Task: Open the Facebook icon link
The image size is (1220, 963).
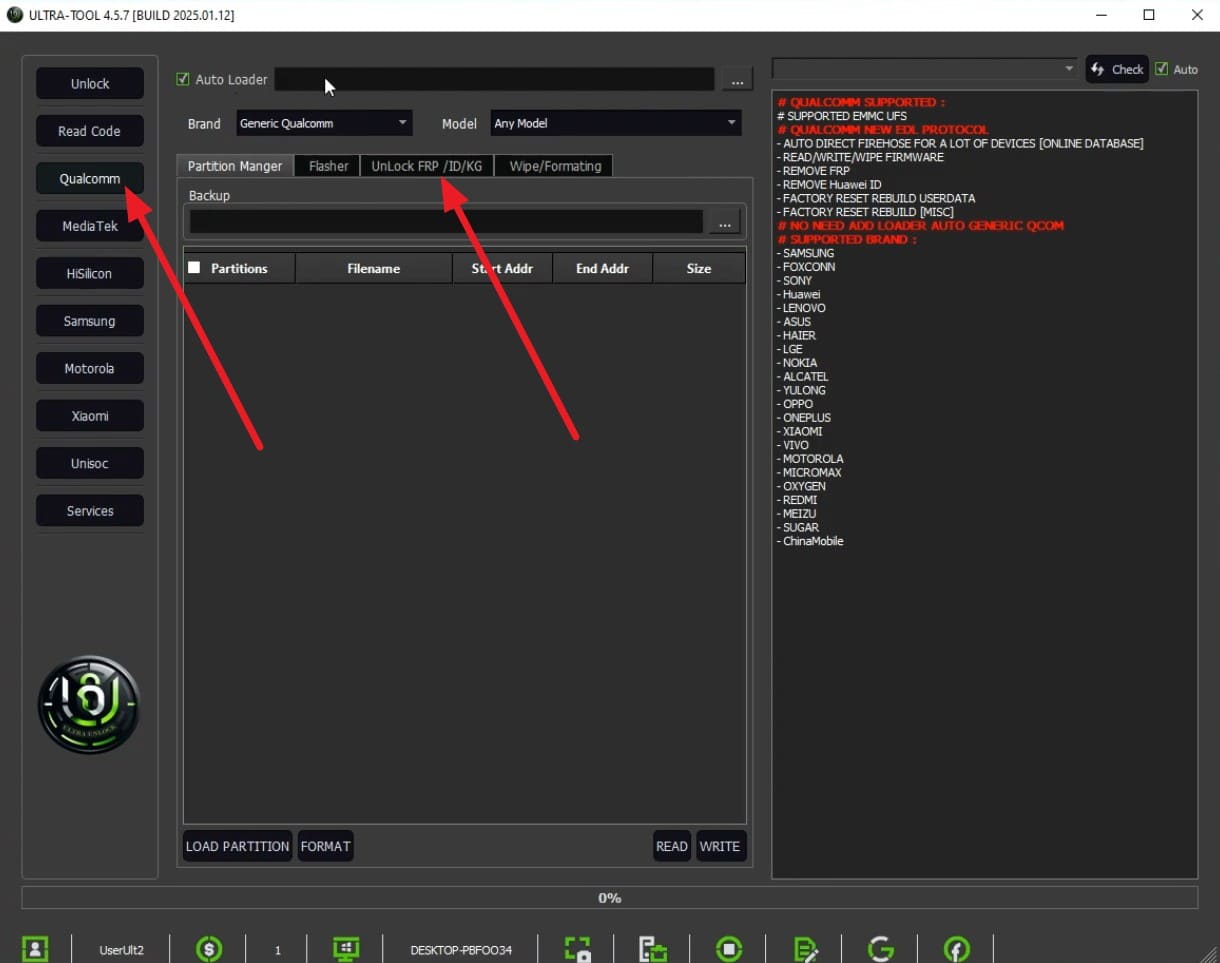Action: point(956,948)
